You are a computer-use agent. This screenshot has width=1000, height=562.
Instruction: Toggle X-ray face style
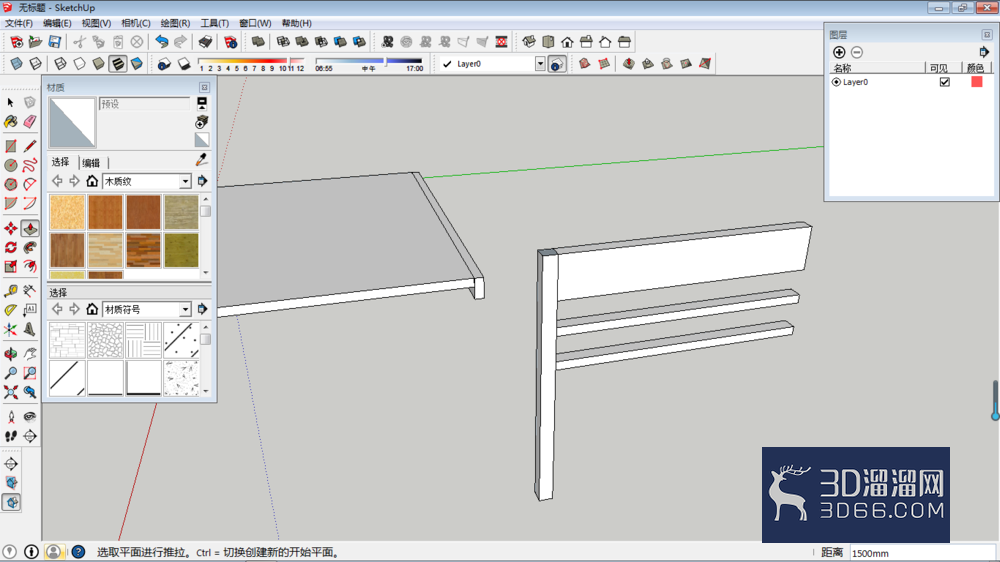(x=17, y=64)
